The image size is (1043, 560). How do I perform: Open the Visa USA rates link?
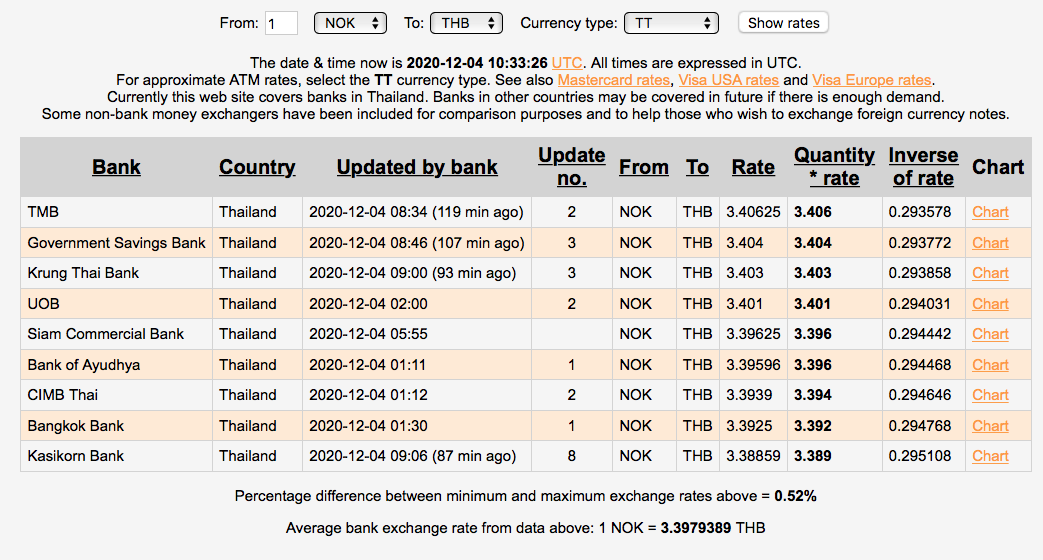pyautogui.click(x=728, y=80)
